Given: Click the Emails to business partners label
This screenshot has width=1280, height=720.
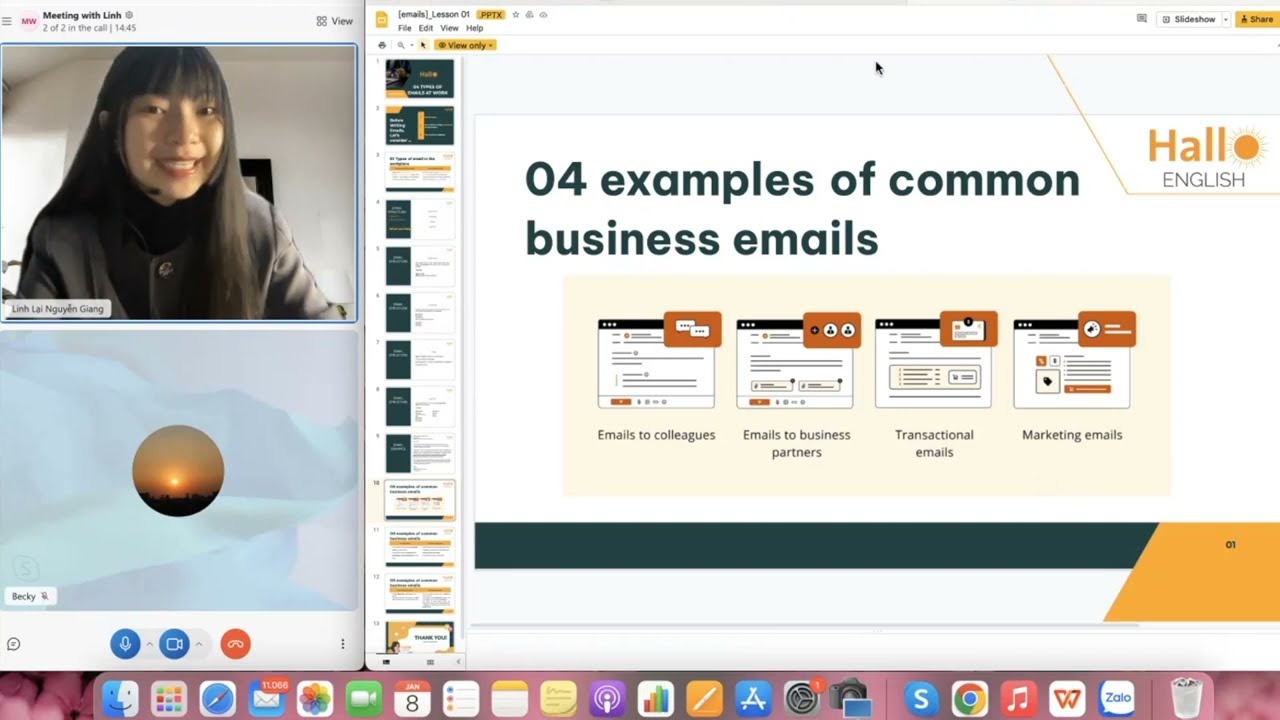Looking at the screenshot, I should click(x=797, y=443).
